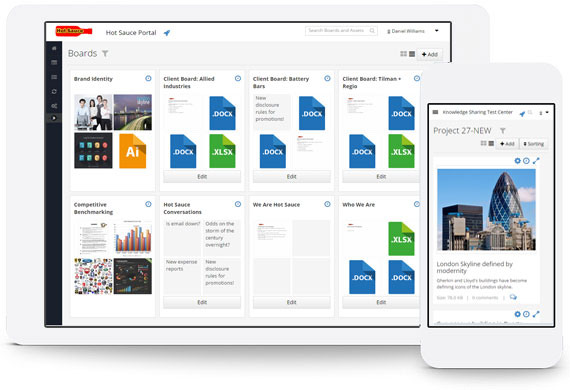Screen dimensions: 570x390
Task: Click the home icon in left sidebar
Action: pos(54,48)
